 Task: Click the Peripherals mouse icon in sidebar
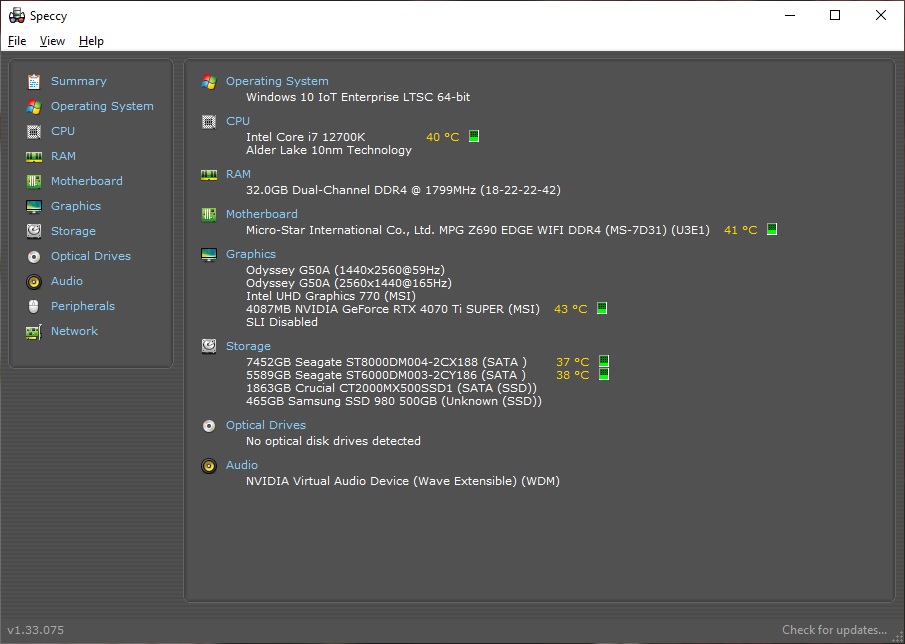point(34,306)
